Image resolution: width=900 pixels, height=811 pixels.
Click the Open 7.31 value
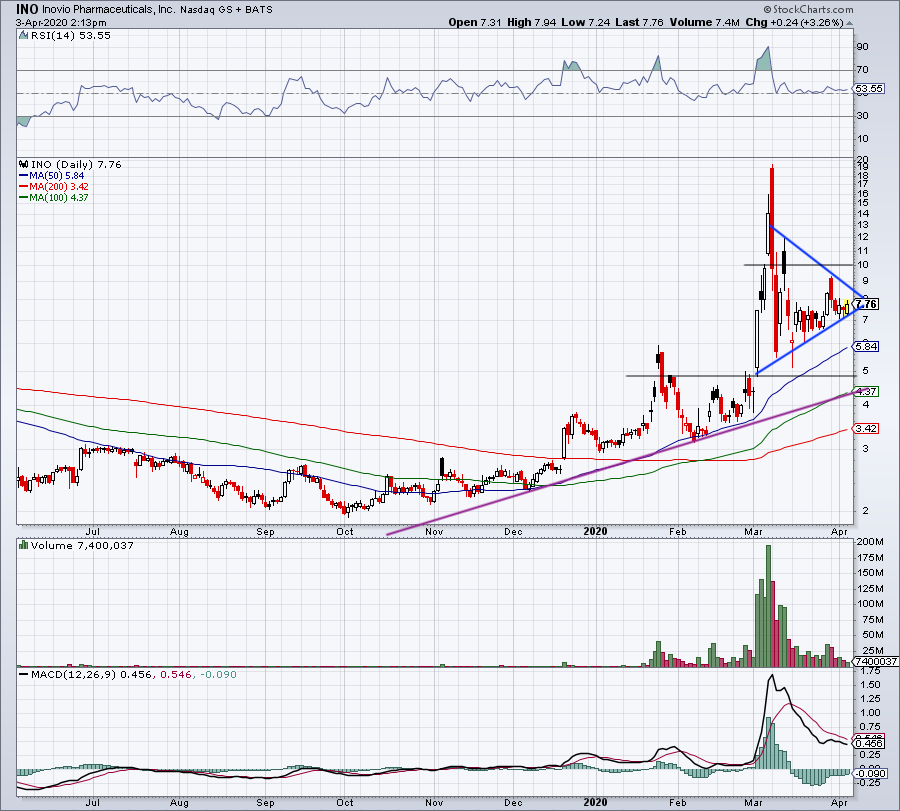[x=475, y=22]
